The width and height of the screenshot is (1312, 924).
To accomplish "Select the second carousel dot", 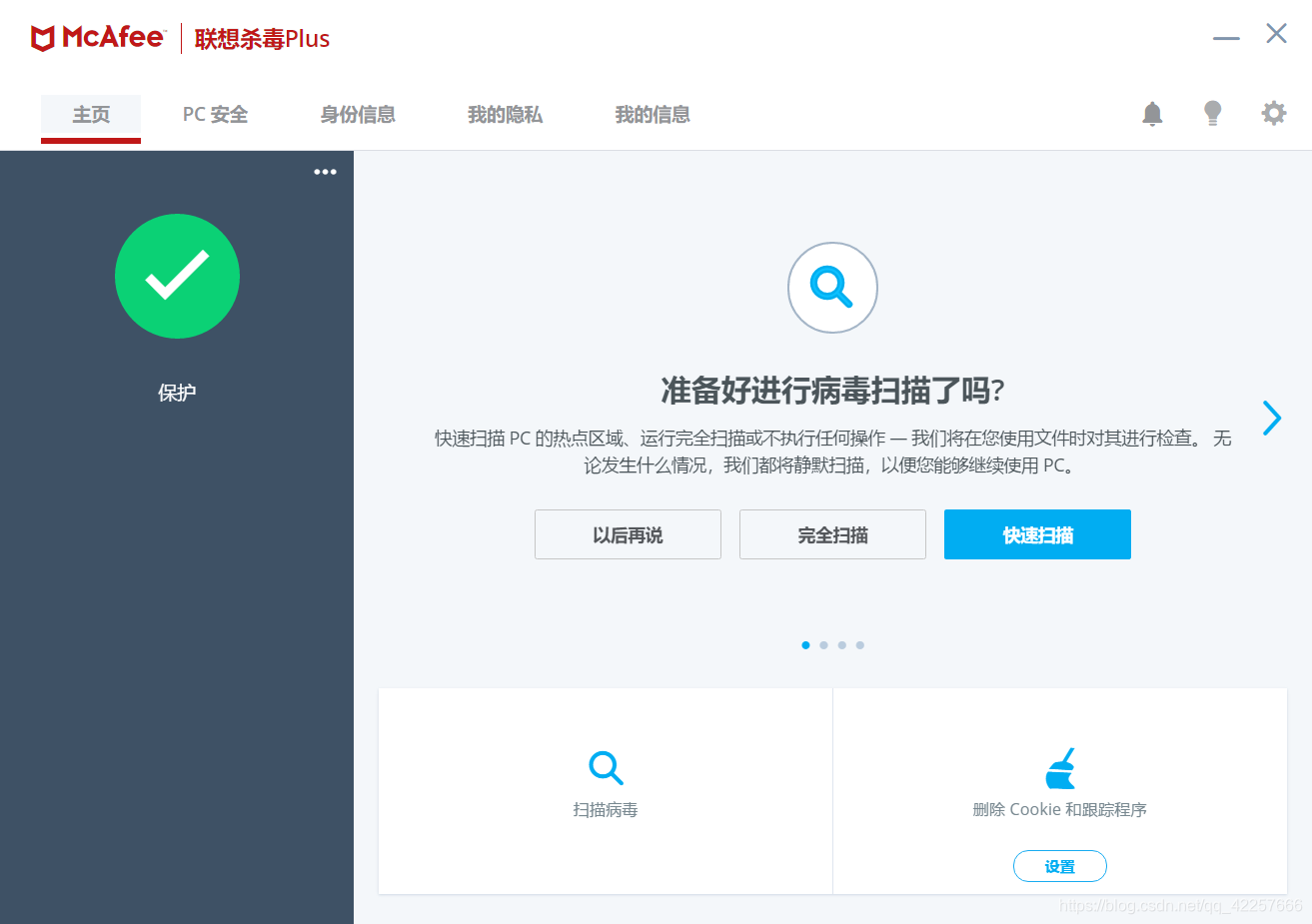I will coord(823,644).
